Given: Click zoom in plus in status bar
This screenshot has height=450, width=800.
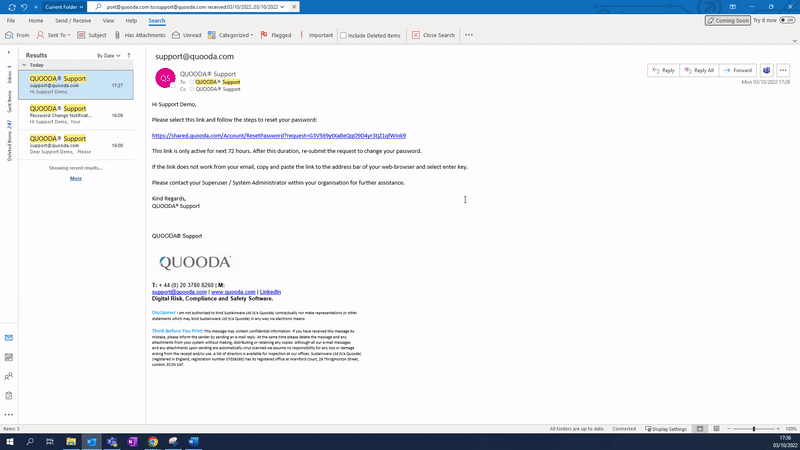Looking at the screenshot, I should point(778,429).
